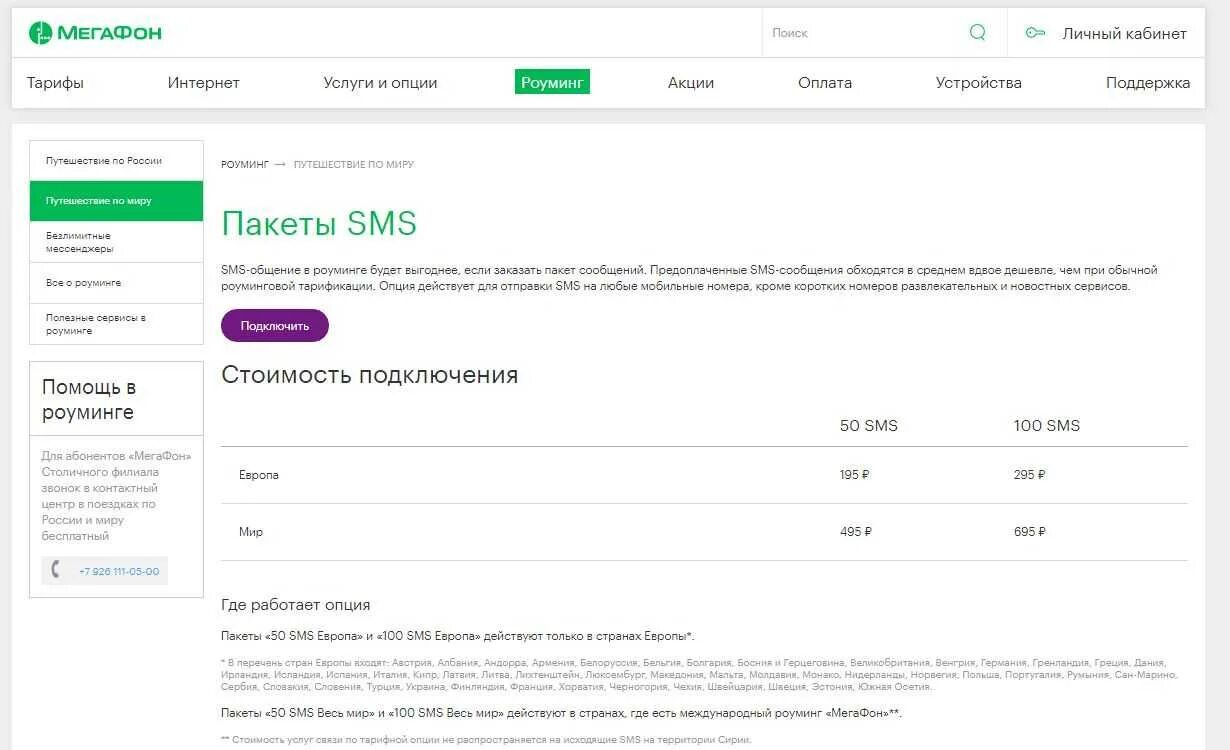Open the Устройства section

(x=979, y=83)
